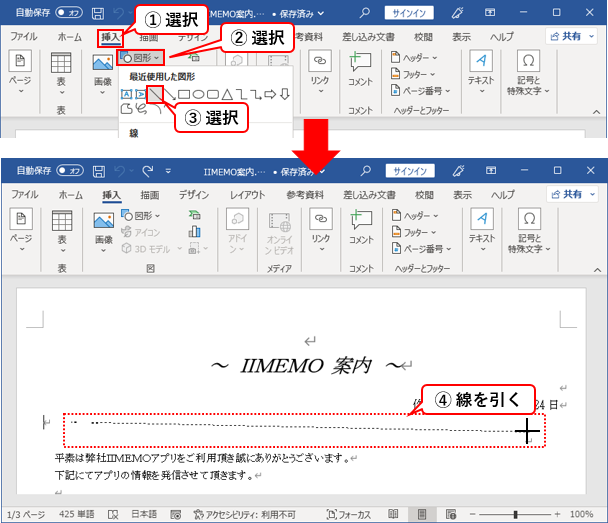Click the save disk icon in upper window
This screenshot has height=523, width=608.
coord(98,13)
